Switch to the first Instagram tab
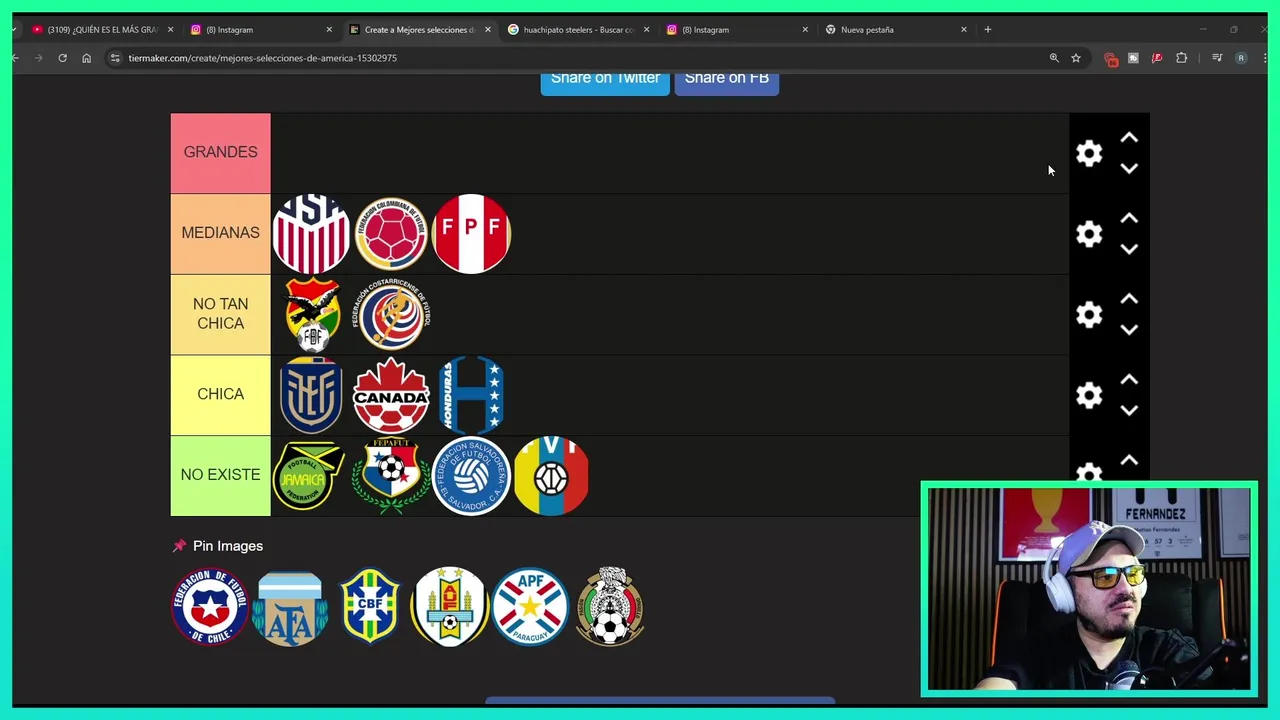This screenshot has height=720, width=1280. (258, 30)
